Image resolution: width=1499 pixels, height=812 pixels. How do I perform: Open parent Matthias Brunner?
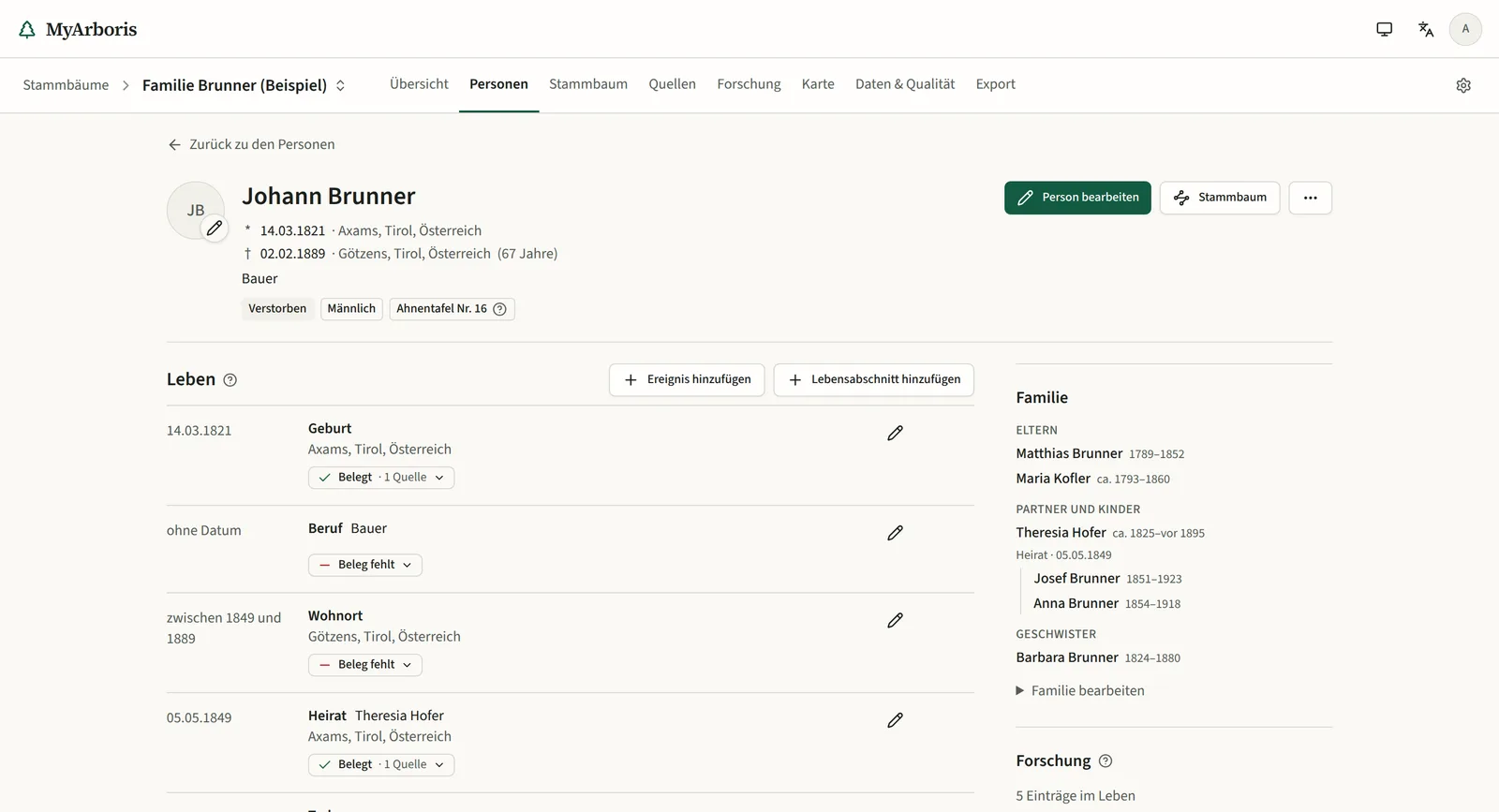pos(1069,453)
